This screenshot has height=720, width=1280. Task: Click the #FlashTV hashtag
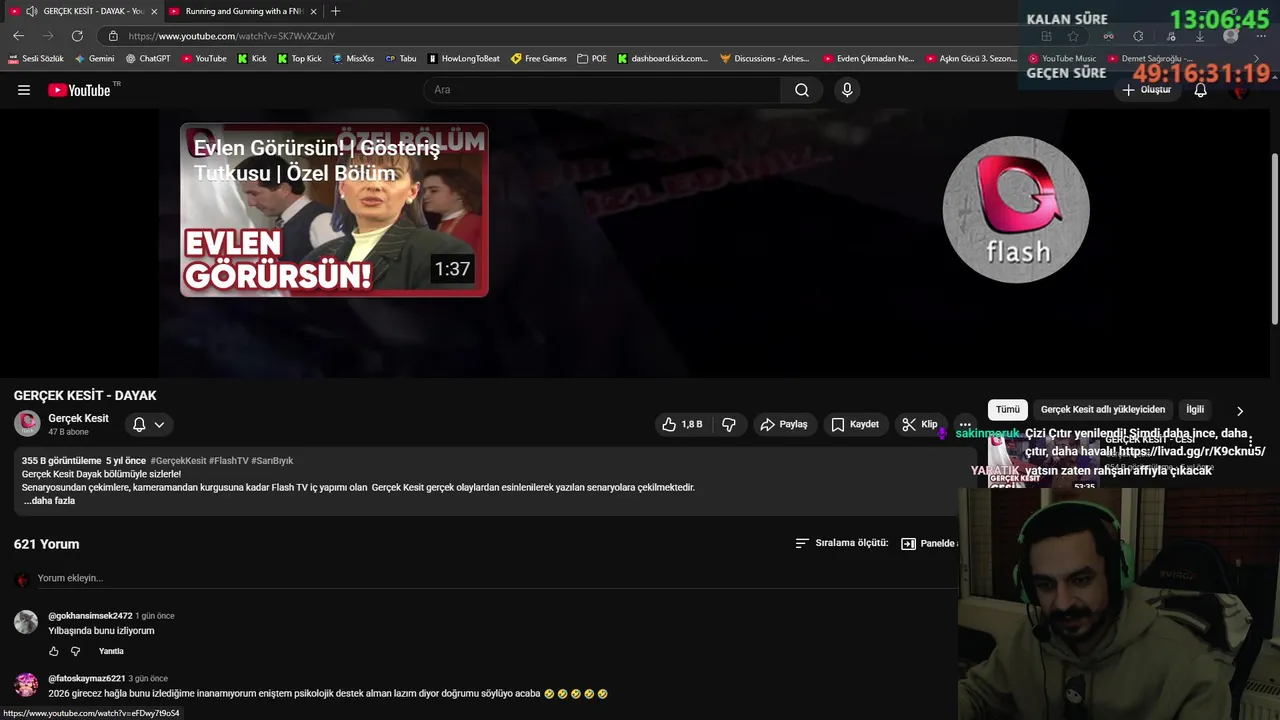[x=228, y=461]
